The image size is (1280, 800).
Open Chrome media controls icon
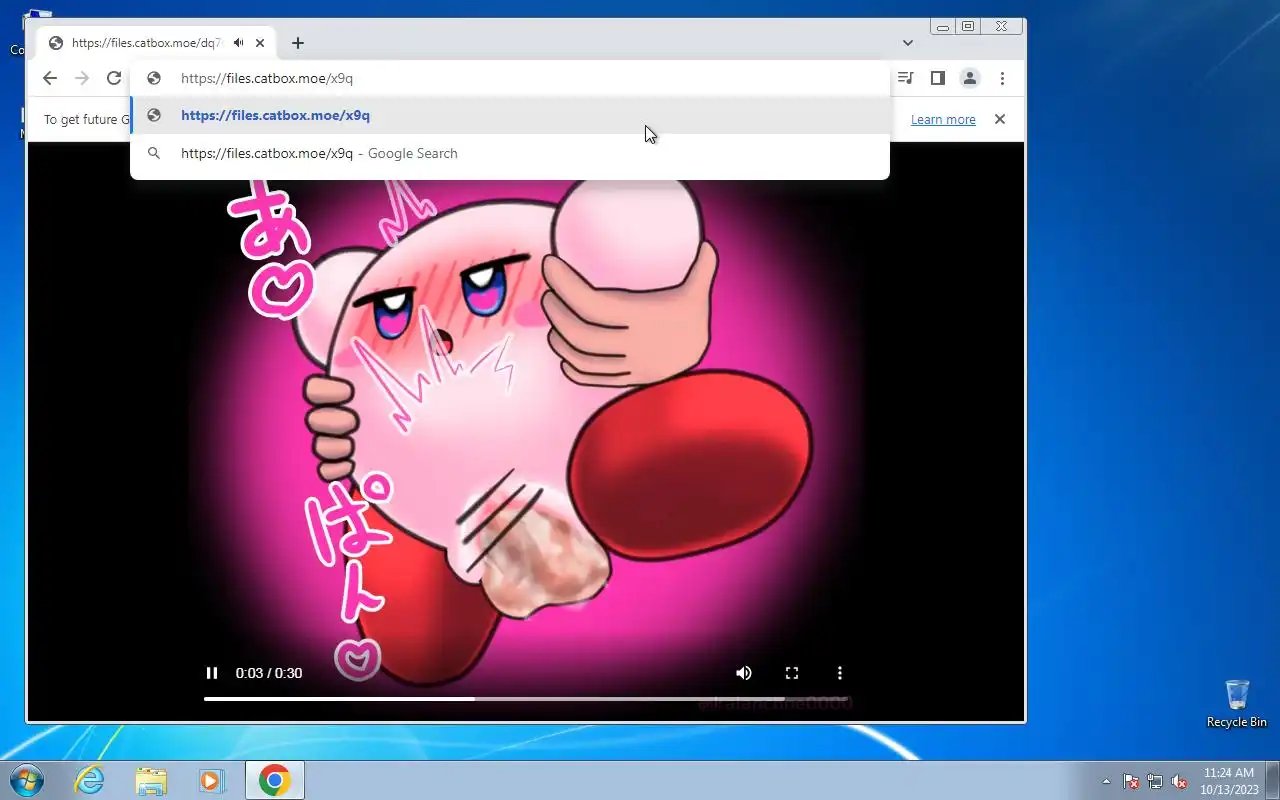(x=905, y=78)
